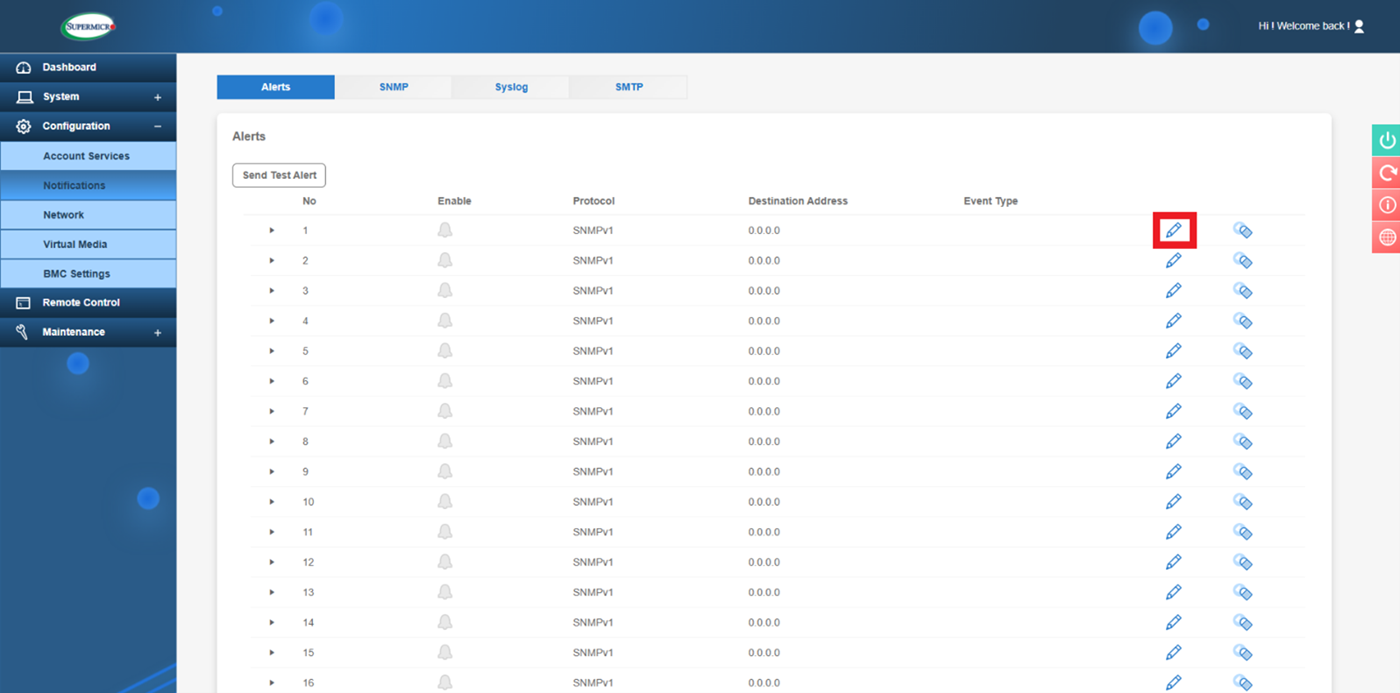
Task: Clear alert 4 using its eraser icon
Action: coord(1243,321)
